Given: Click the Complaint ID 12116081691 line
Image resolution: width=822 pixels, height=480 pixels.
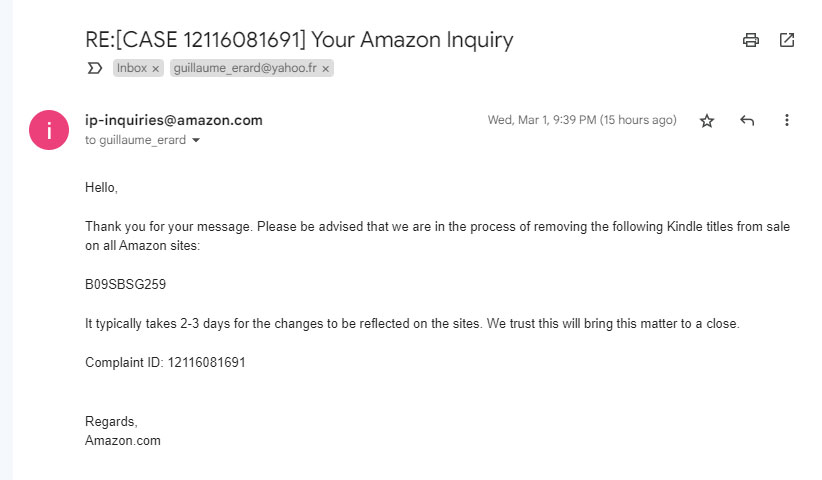Looking at the screenshot, I should (165, 362).
